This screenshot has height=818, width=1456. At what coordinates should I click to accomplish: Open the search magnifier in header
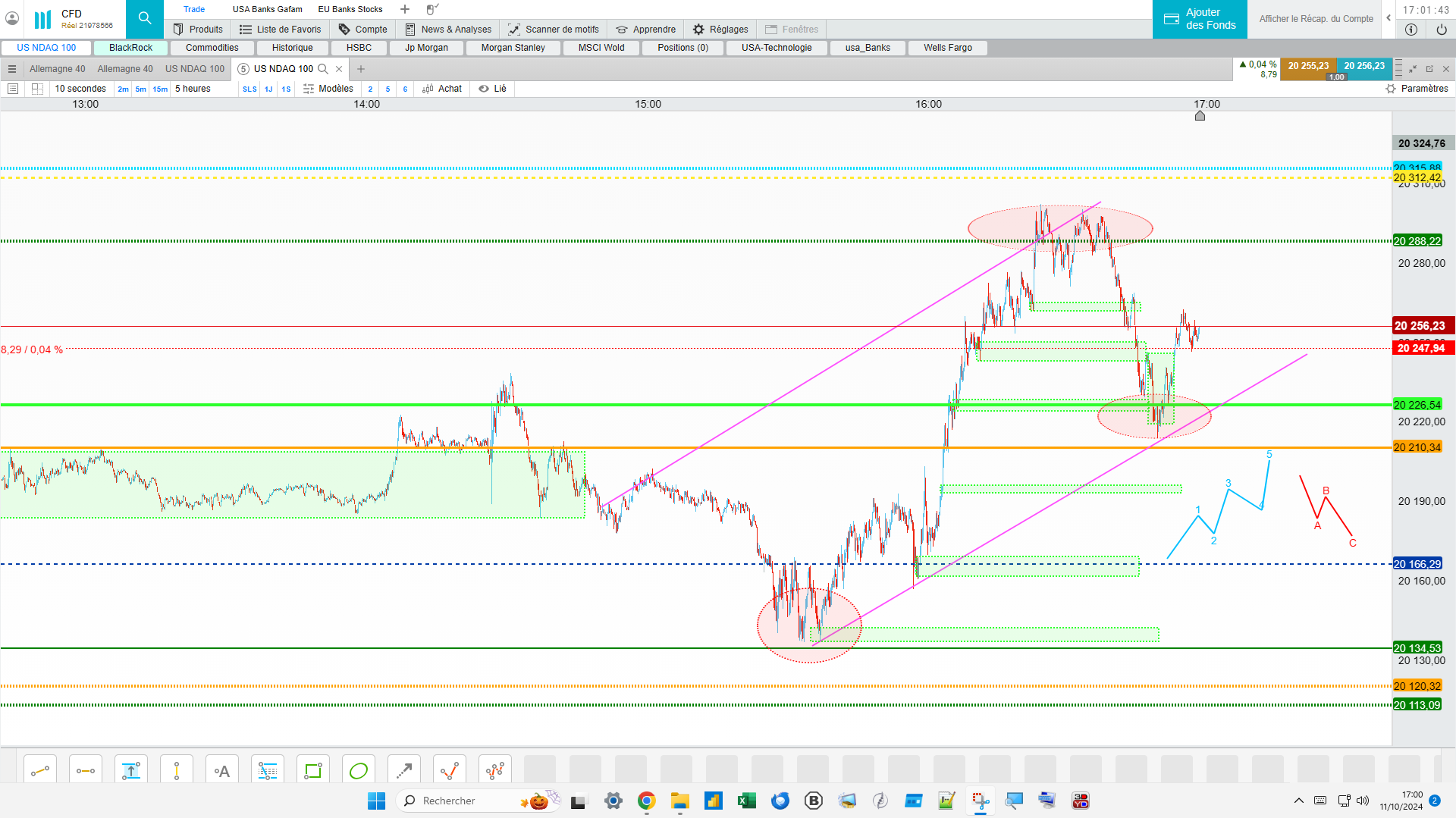point(145,19)
